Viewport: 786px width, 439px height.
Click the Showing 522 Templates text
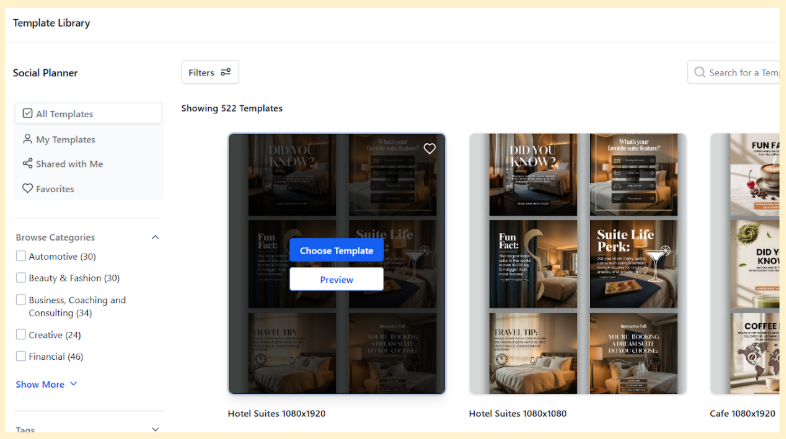click(232, 108)
